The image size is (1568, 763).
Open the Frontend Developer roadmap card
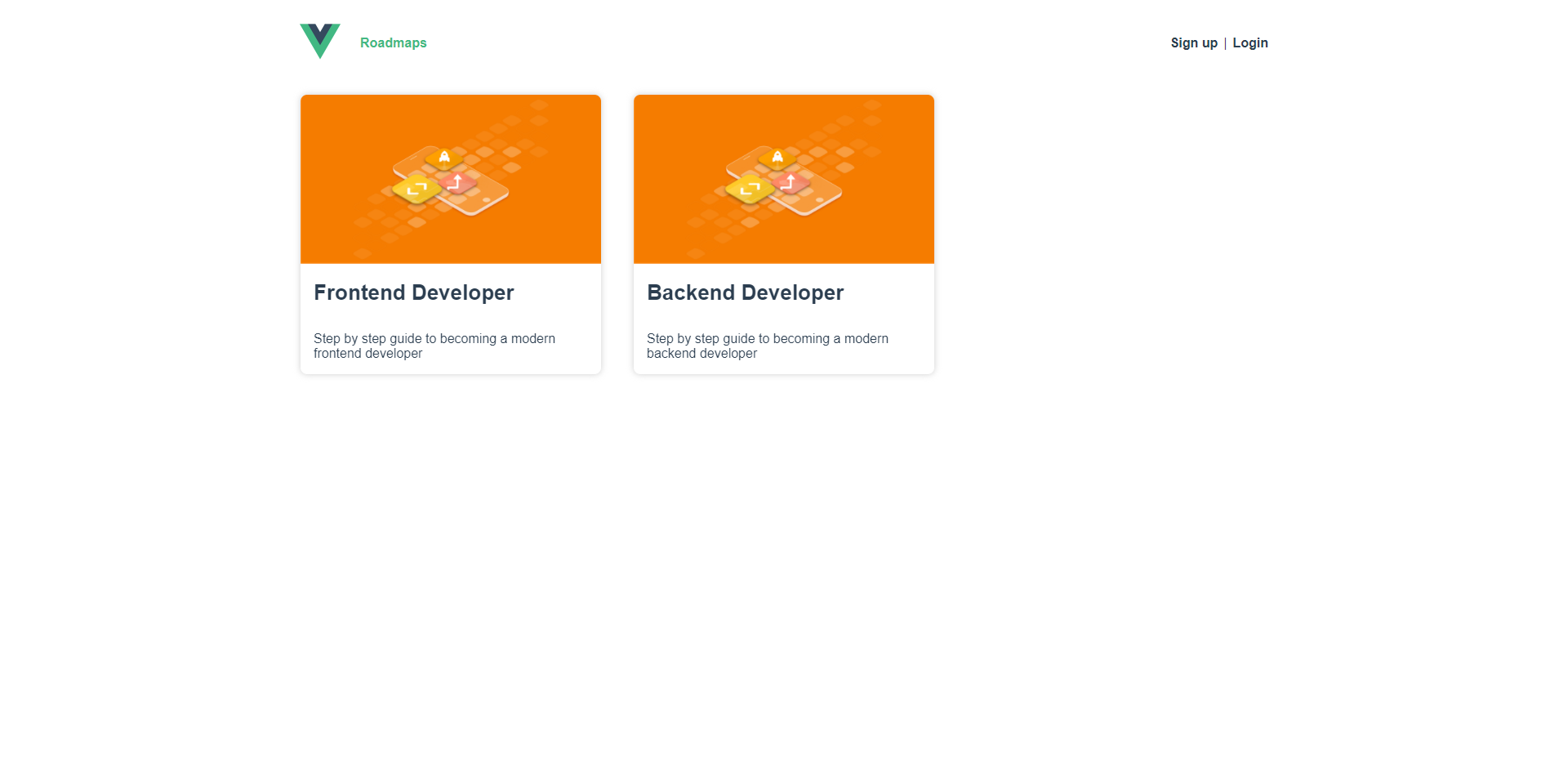coord(450,234)
